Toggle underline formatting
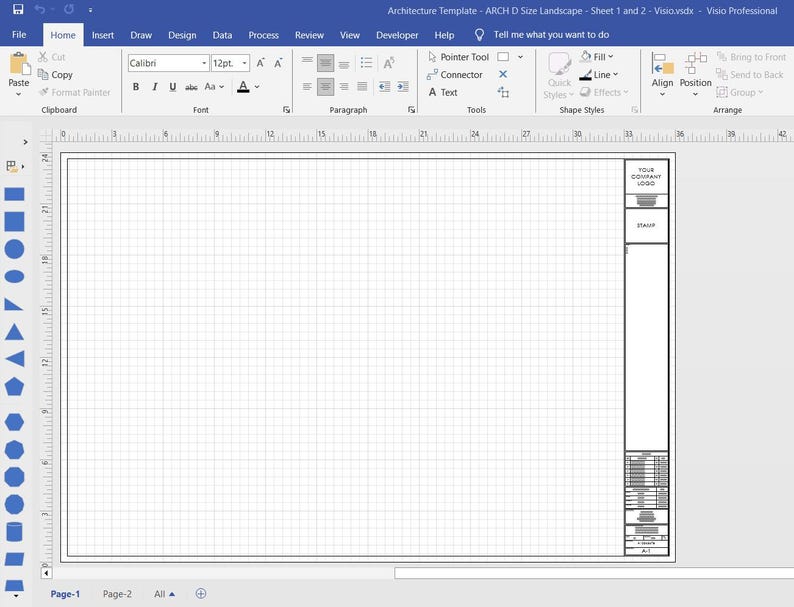This screenshot has height=607, width=794. (x=173, y=87)
